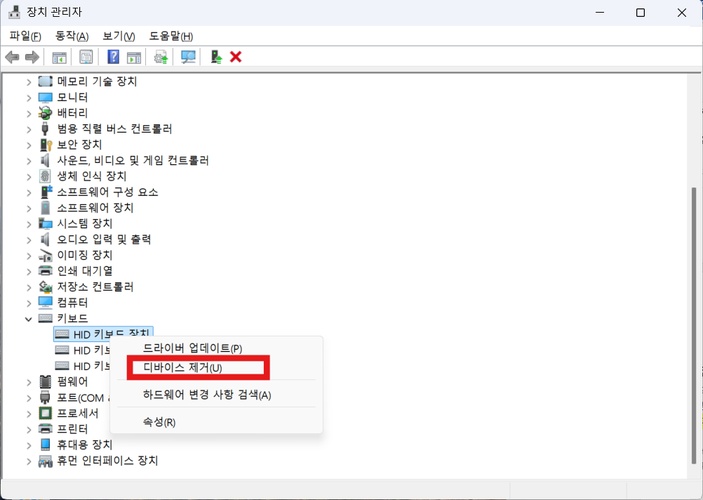Click the 보안 장치 key icon
This screenshot has height=500, width=703.
[46, 144]
